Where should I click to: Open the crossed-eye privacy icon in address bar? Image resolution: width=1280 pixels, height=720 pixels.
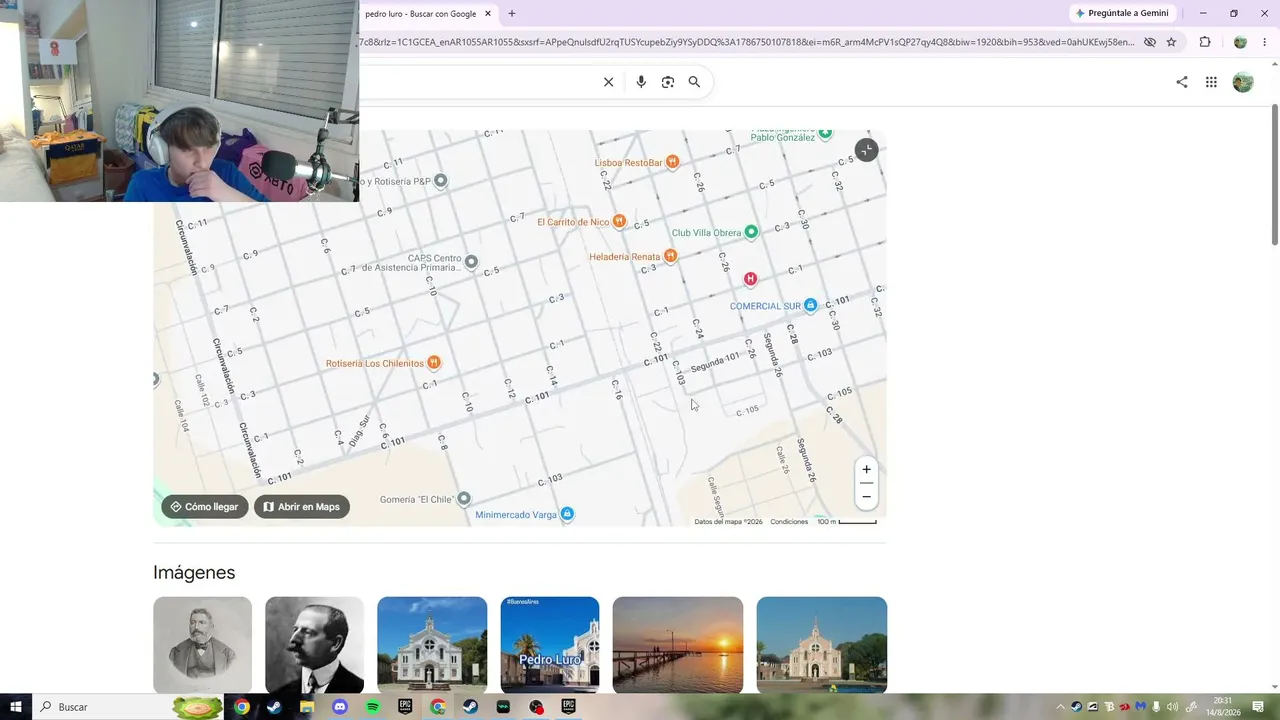pos(1150,42)
